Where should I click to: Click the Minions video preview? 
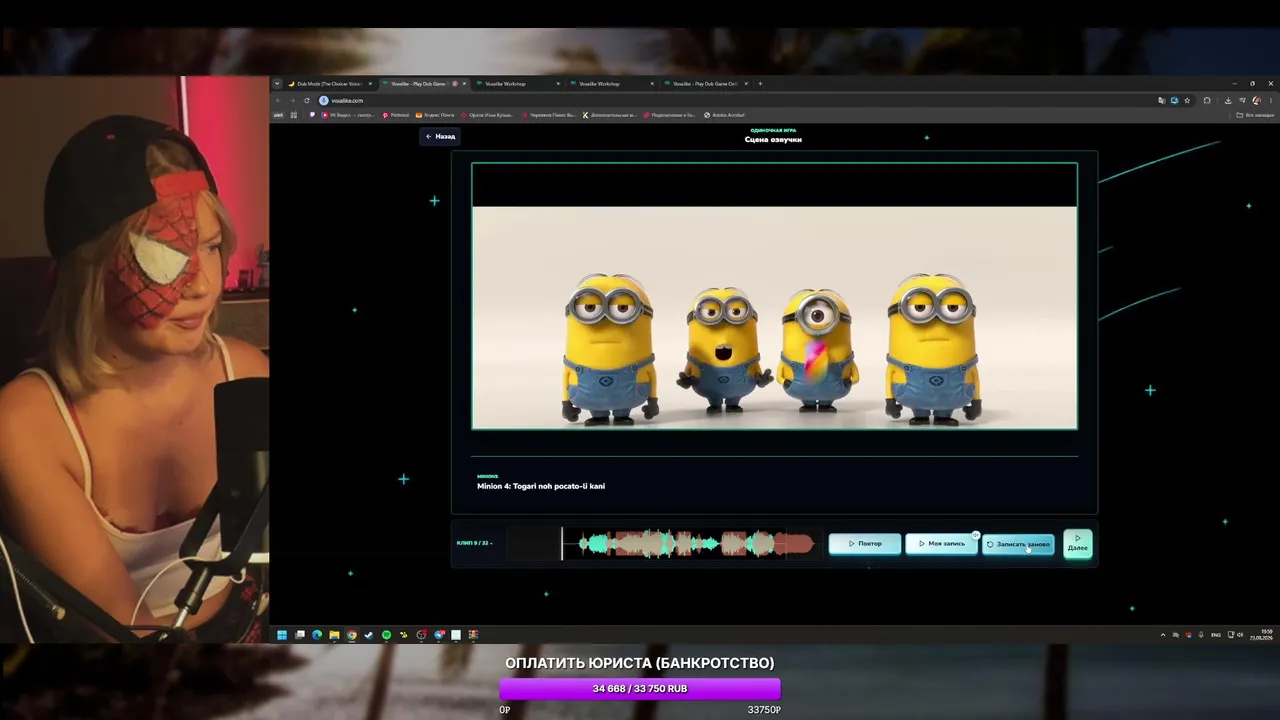[774, 296]
